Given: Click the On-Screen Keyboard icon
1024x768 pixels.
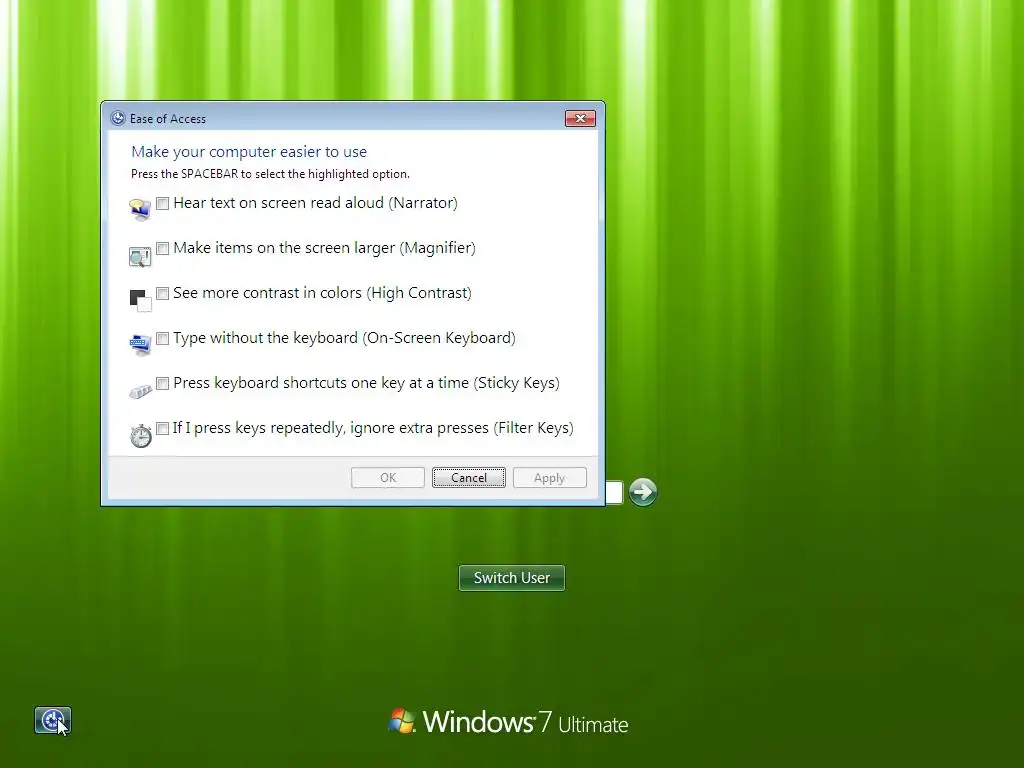Looking at the screenshot, I should click(x=140, y=345).
